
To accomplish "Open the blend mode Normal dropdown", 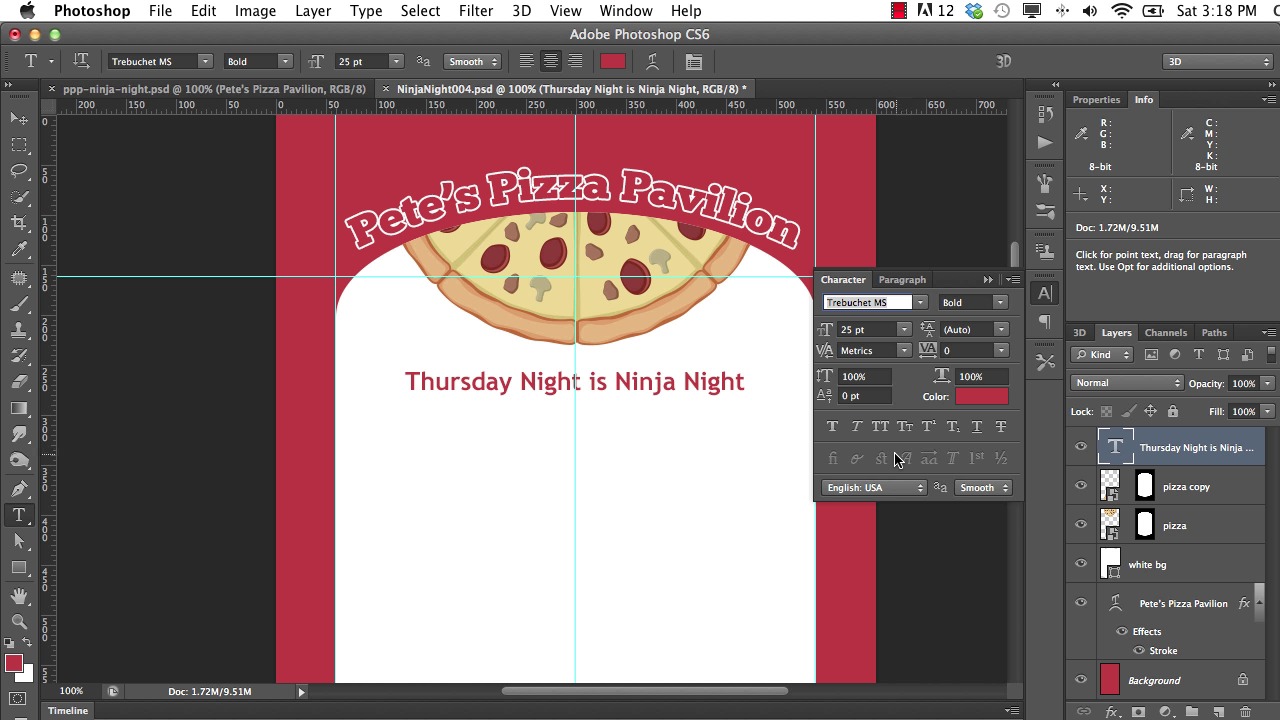I will click(x=1127, y=383).
